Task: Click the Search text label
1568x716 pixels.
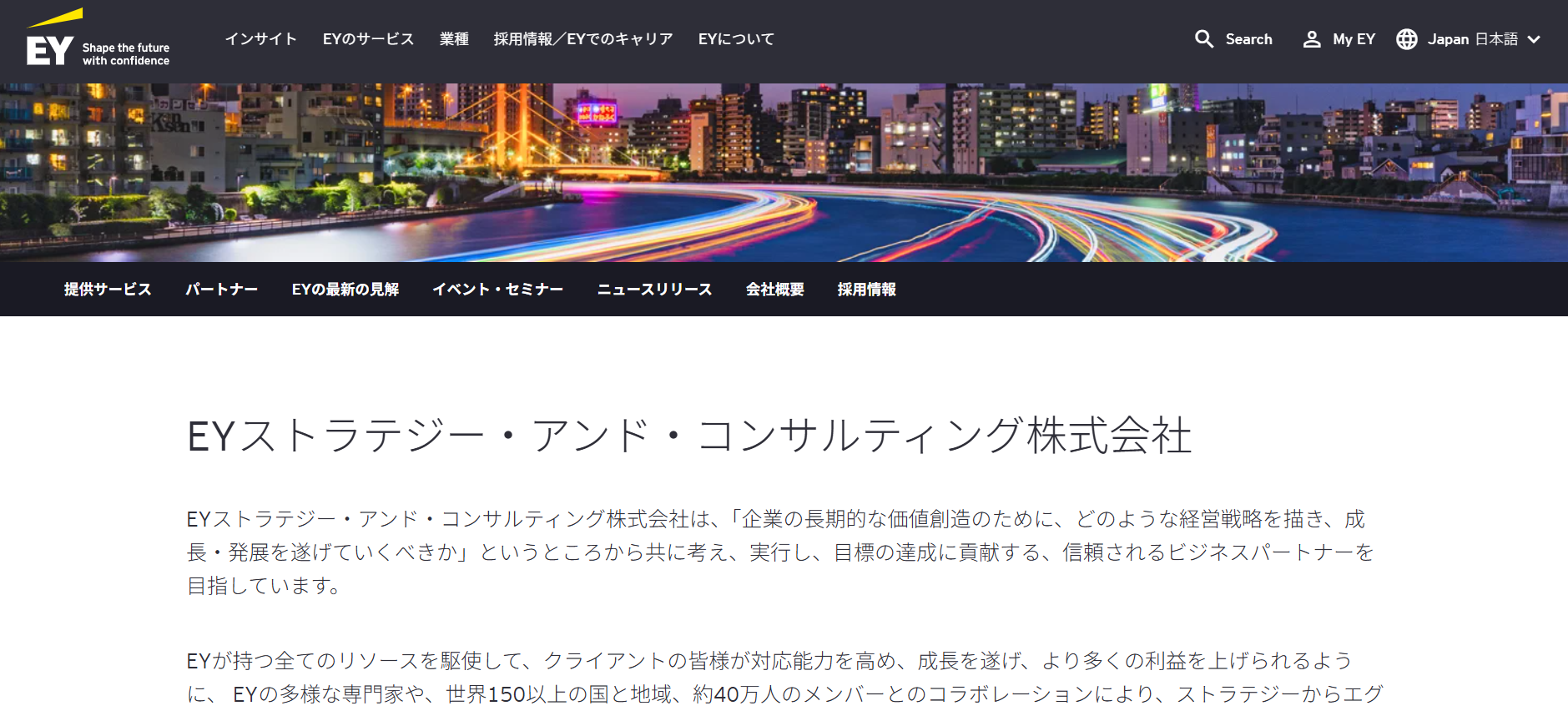Action: 1248,39
